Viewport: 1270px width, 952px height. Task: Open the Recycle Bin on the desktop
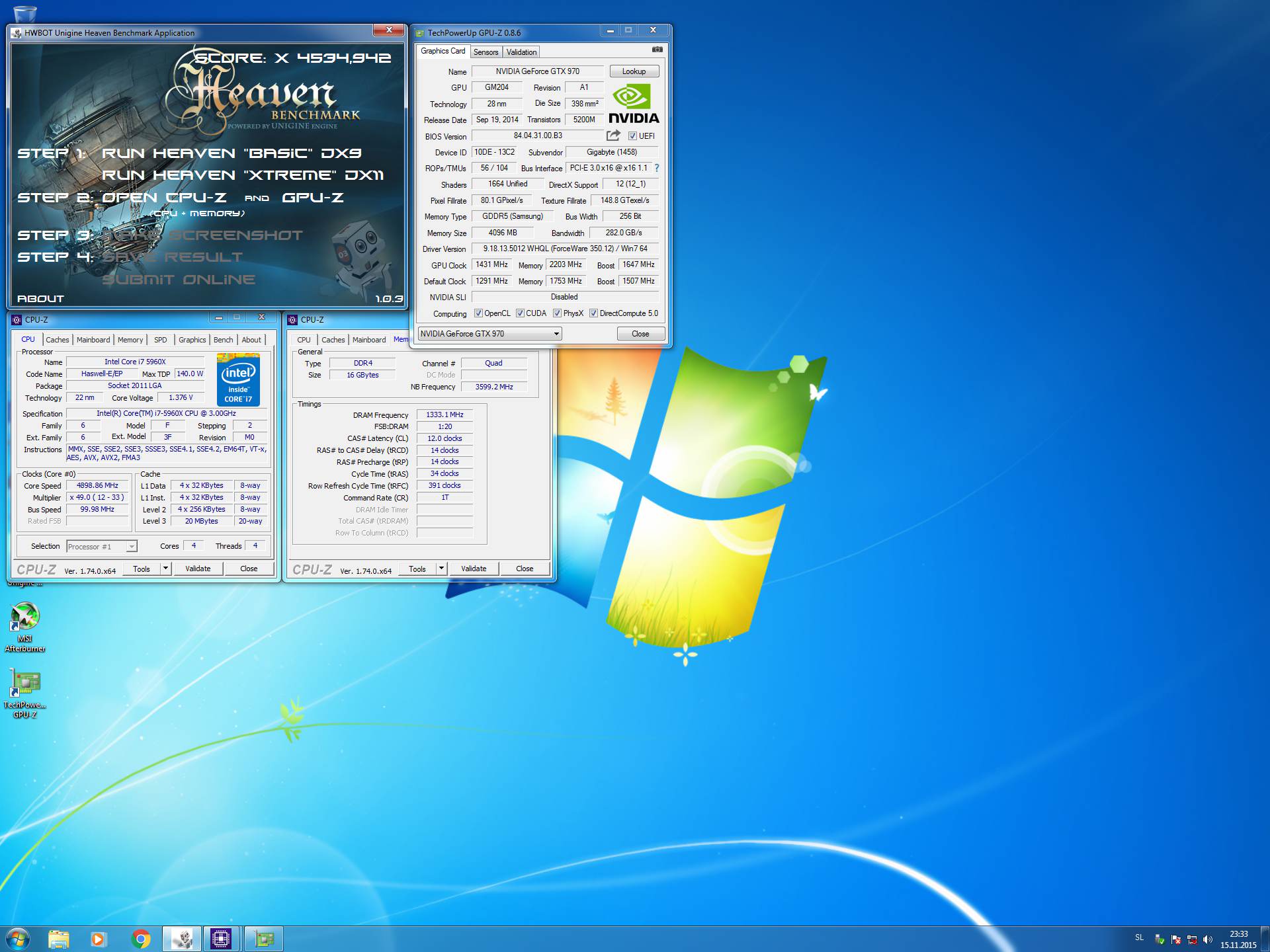click(x=25, y=12)
